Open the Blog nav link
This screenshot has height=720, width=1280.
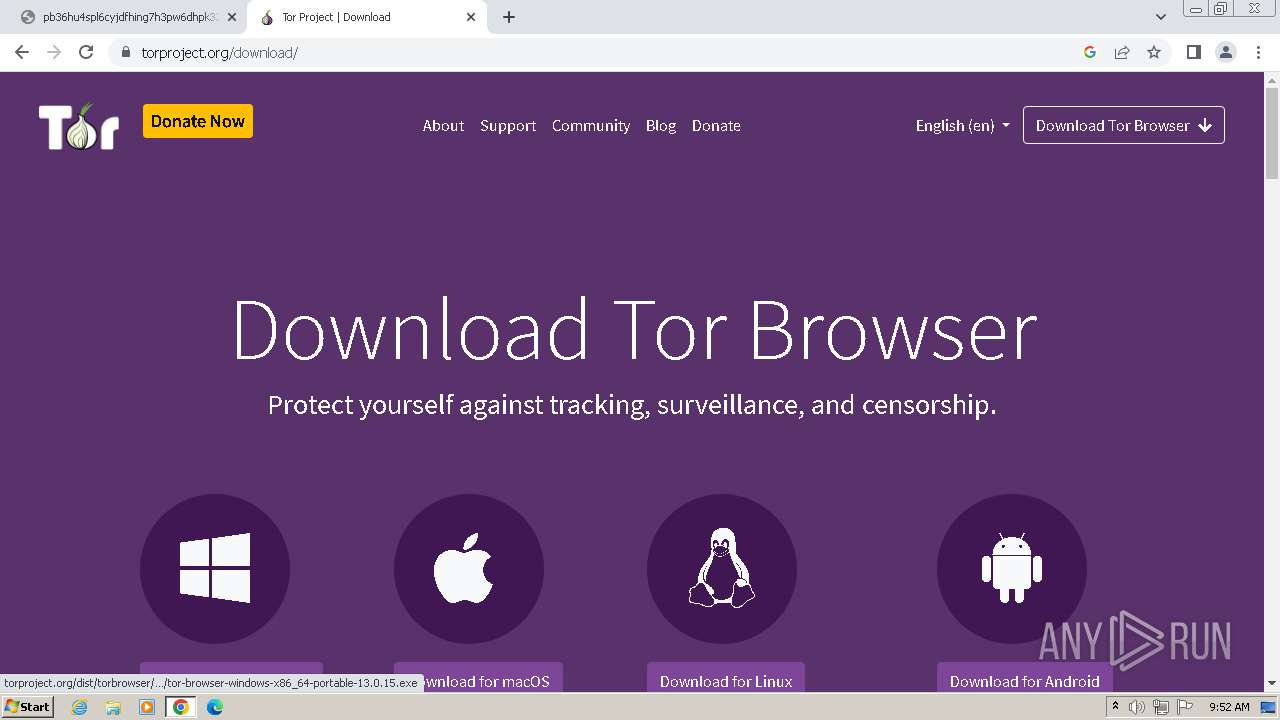tap(661, 125)
